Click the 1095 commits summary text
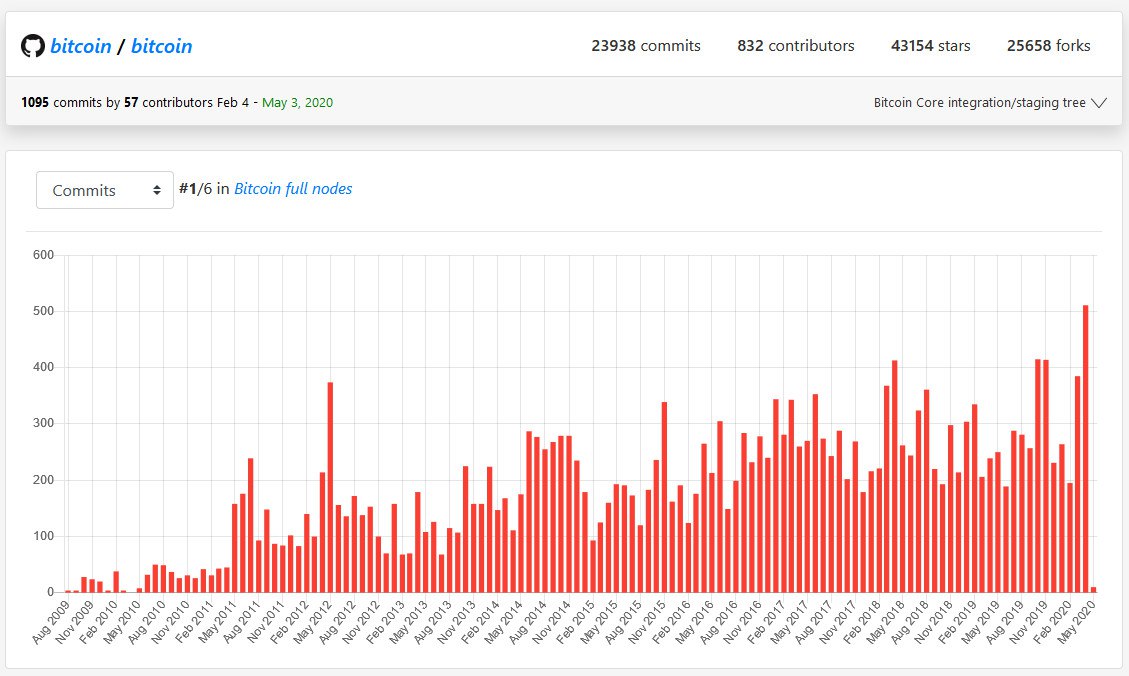The image size is (1129, 676). [x=61, y=102]
